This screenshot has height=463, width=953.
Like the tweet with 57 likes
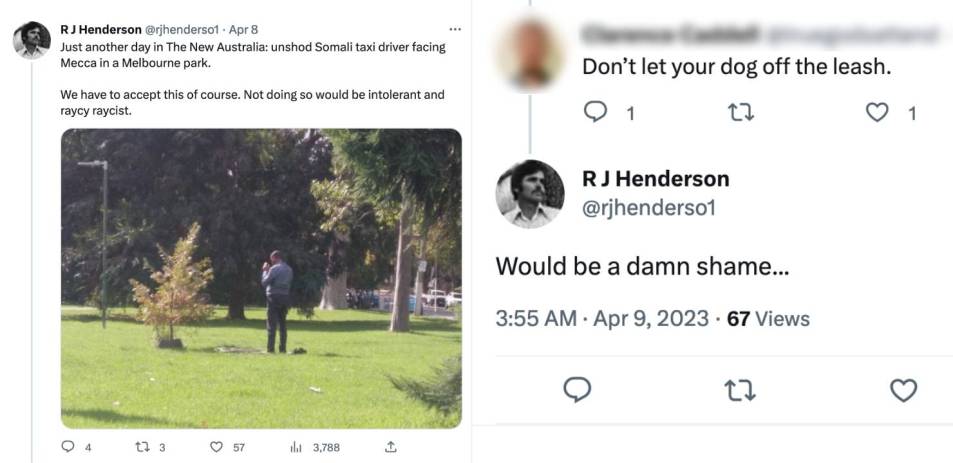point(216,447)
